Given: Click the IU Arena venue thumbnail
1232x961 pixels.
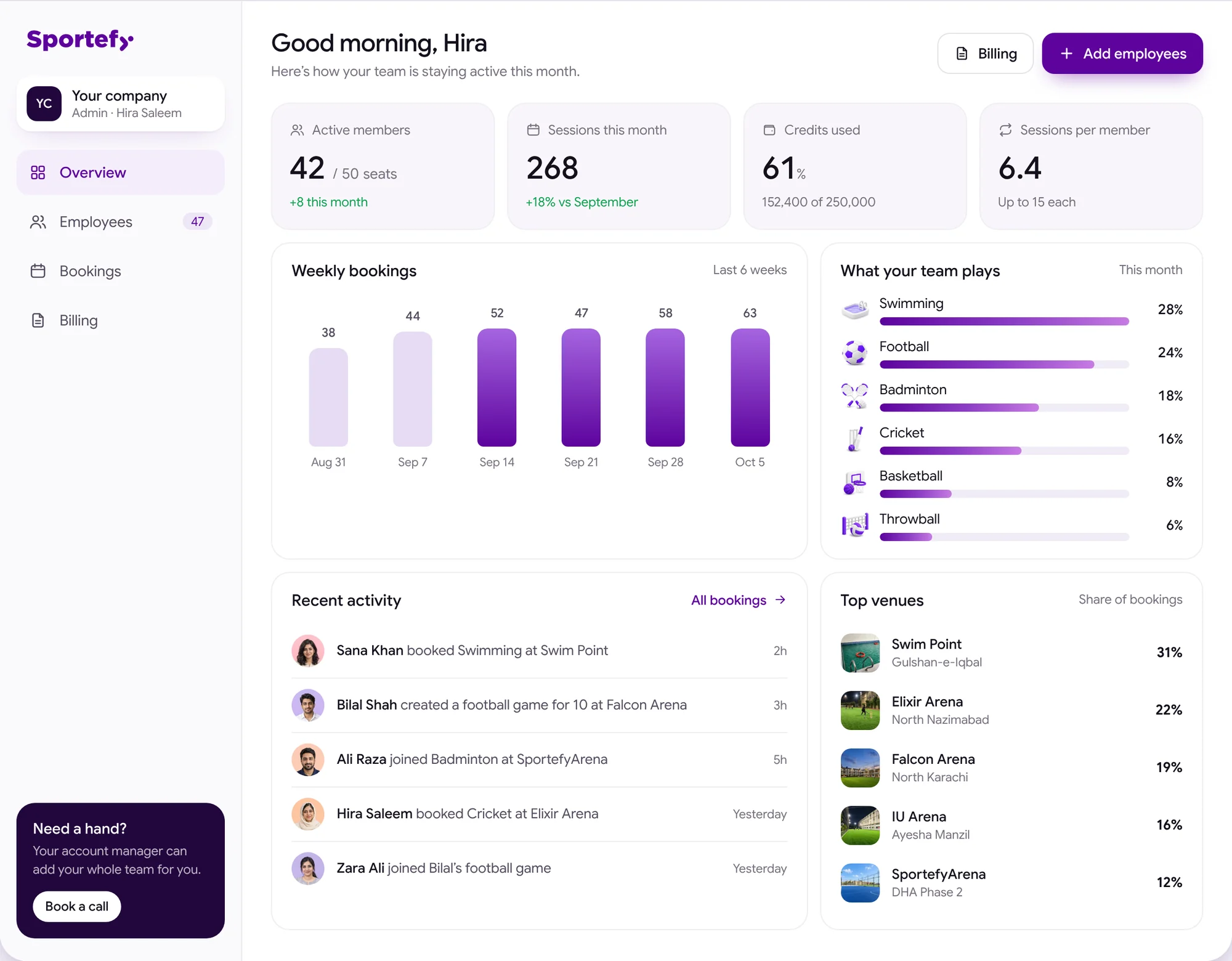Looking at the screenshot, I should (x=860, y=825).
